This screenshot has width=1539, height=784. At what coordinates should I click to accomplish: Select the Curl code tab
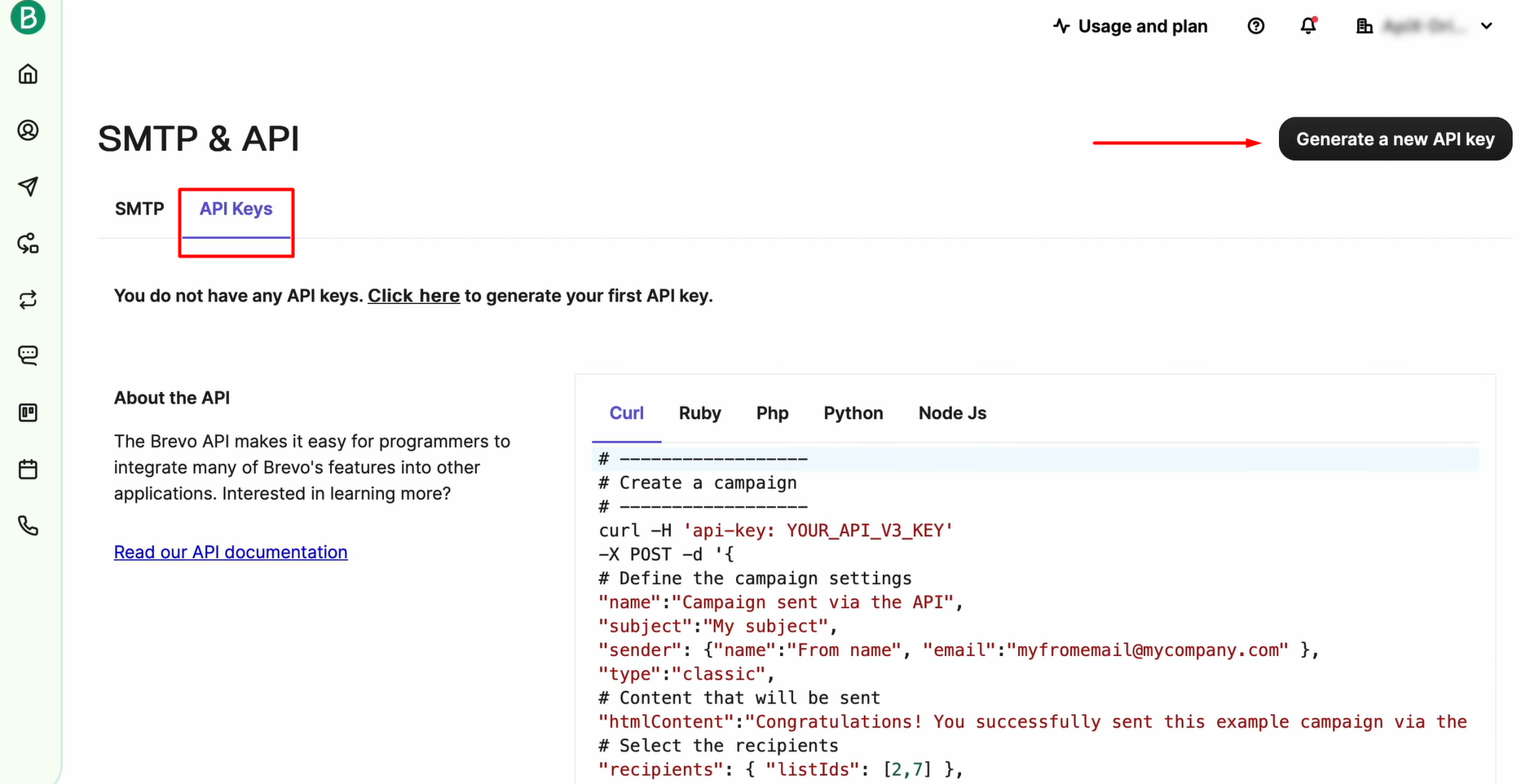tap(627, 413)
